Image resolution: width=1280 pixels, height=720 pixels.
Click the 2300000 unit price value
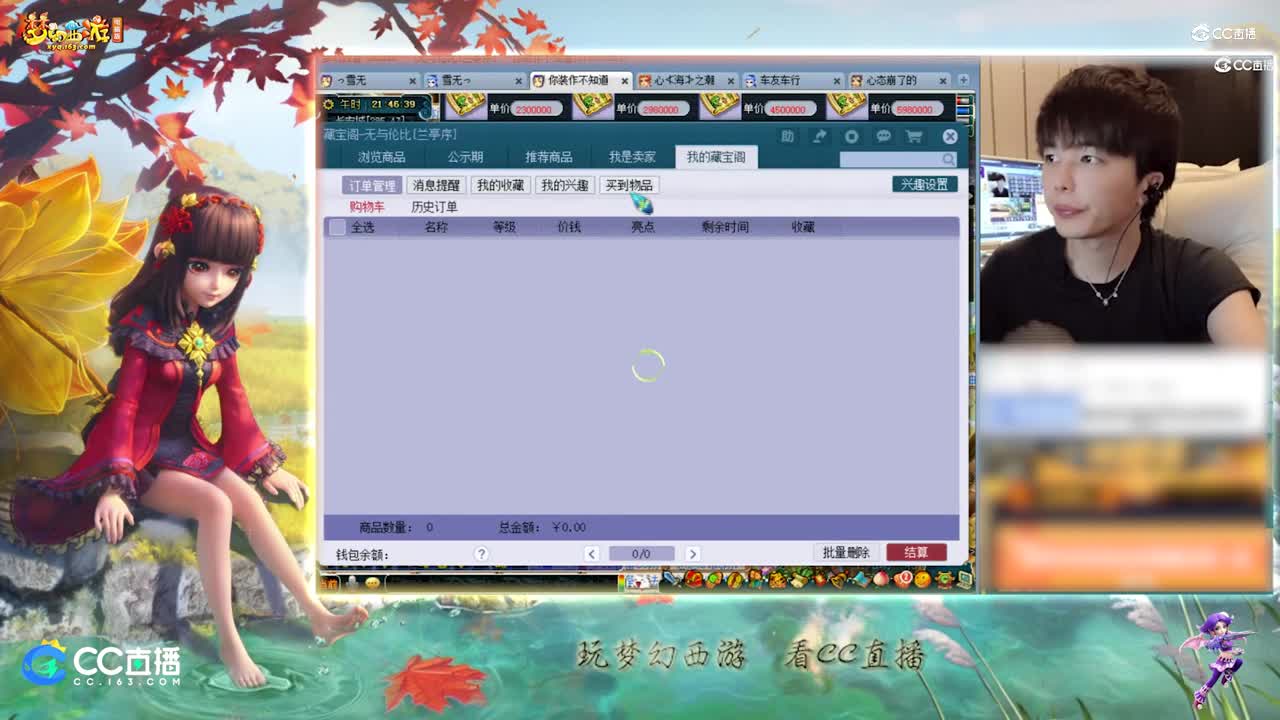533,110
